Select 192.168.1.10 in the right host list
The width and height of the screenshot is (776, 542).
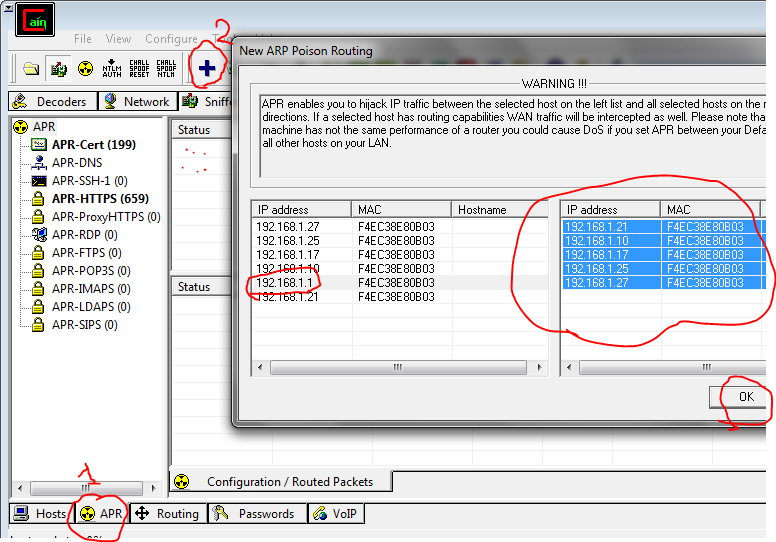pos(664,241)
